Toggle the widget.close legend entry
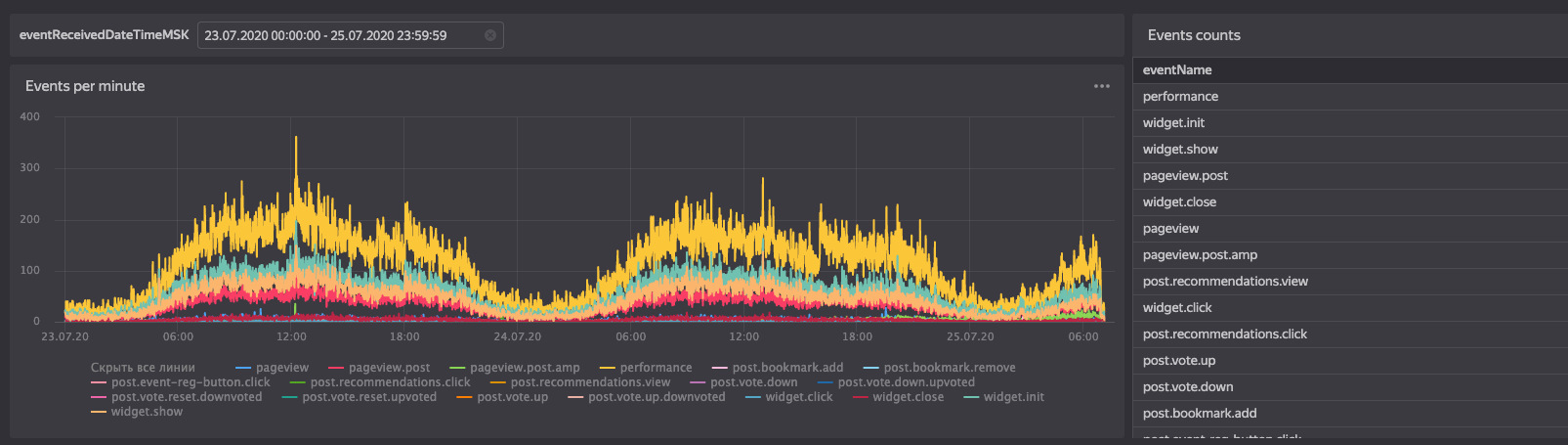 899,397
